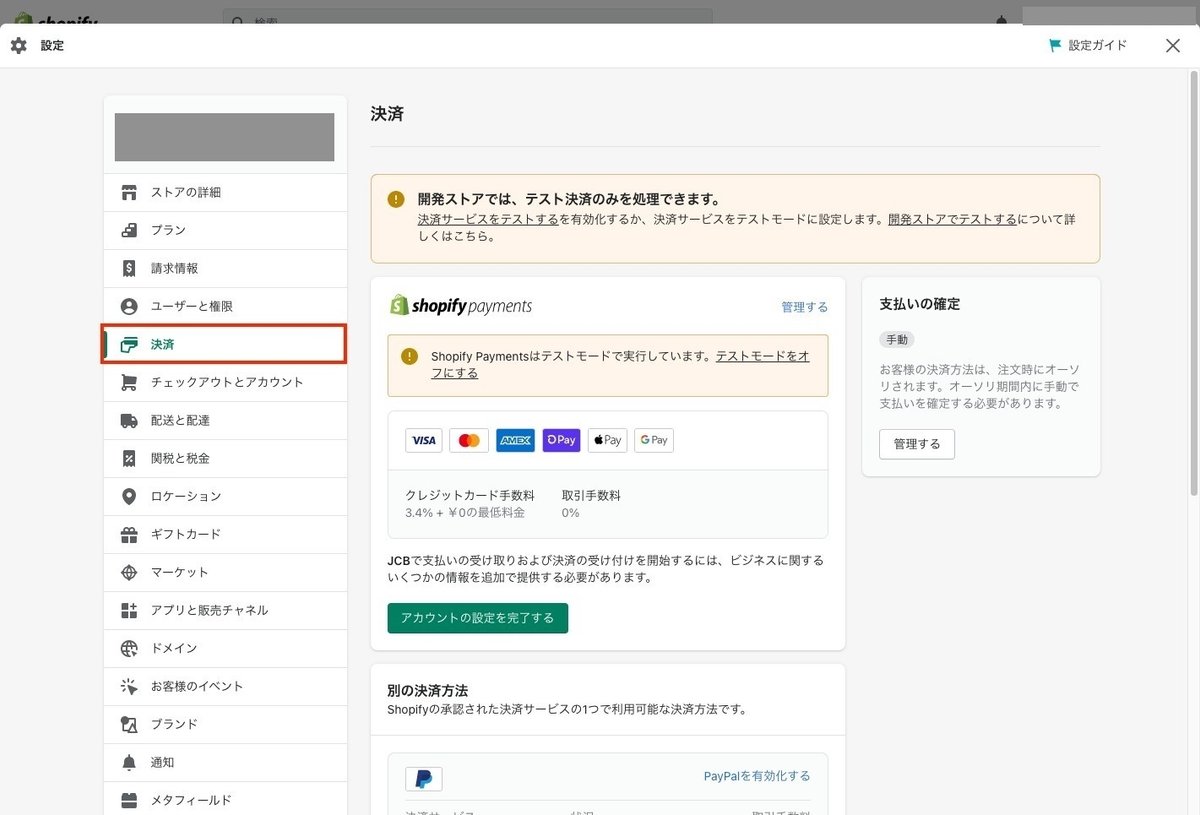This screenshot has width=1200, height=815.
Task: Click 管理する button under 支払いの確定
Action: tap(917, 444)
